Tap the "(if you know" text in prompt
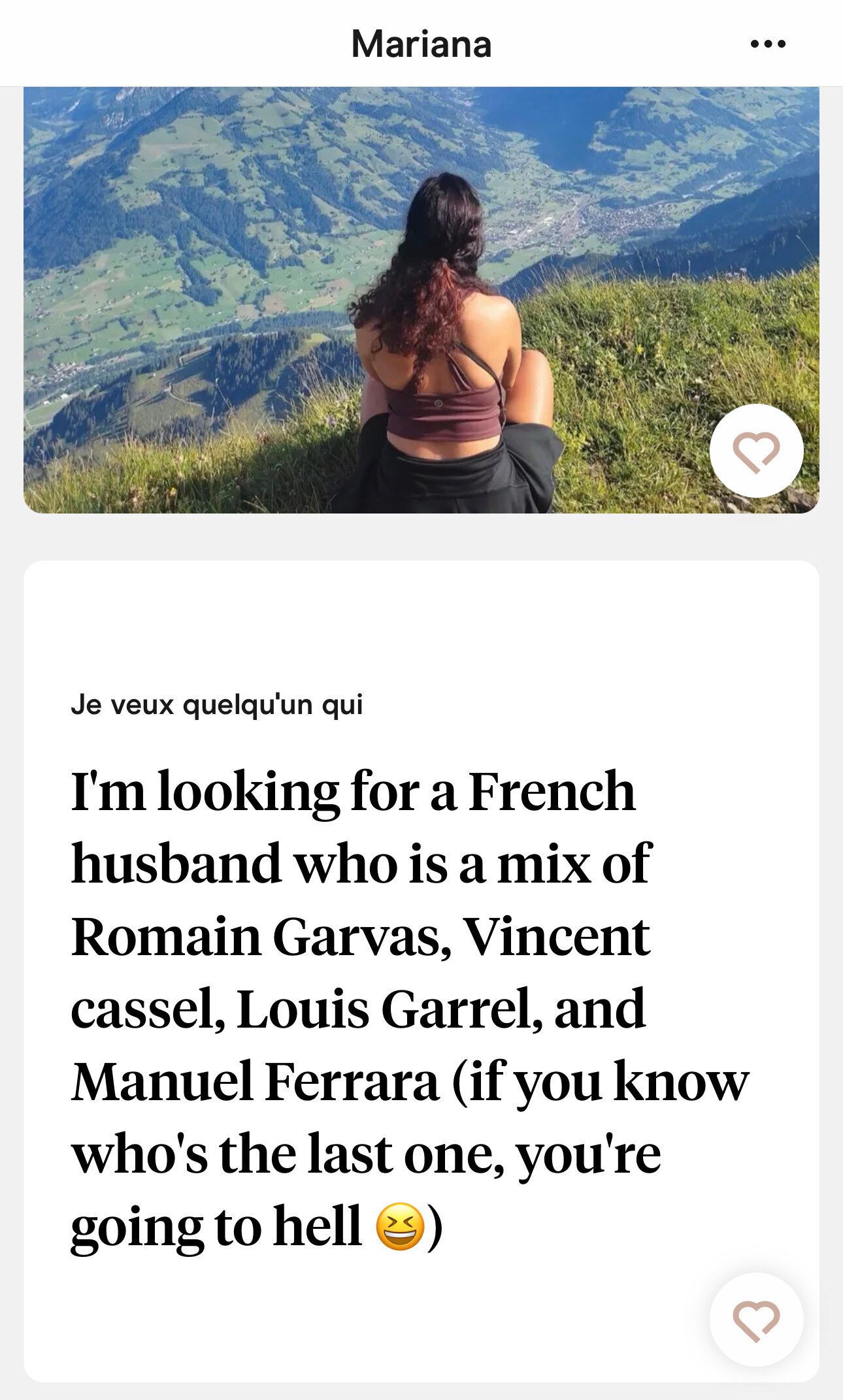This screenshot has width=843, height=1400. (x=600, y=1082)
